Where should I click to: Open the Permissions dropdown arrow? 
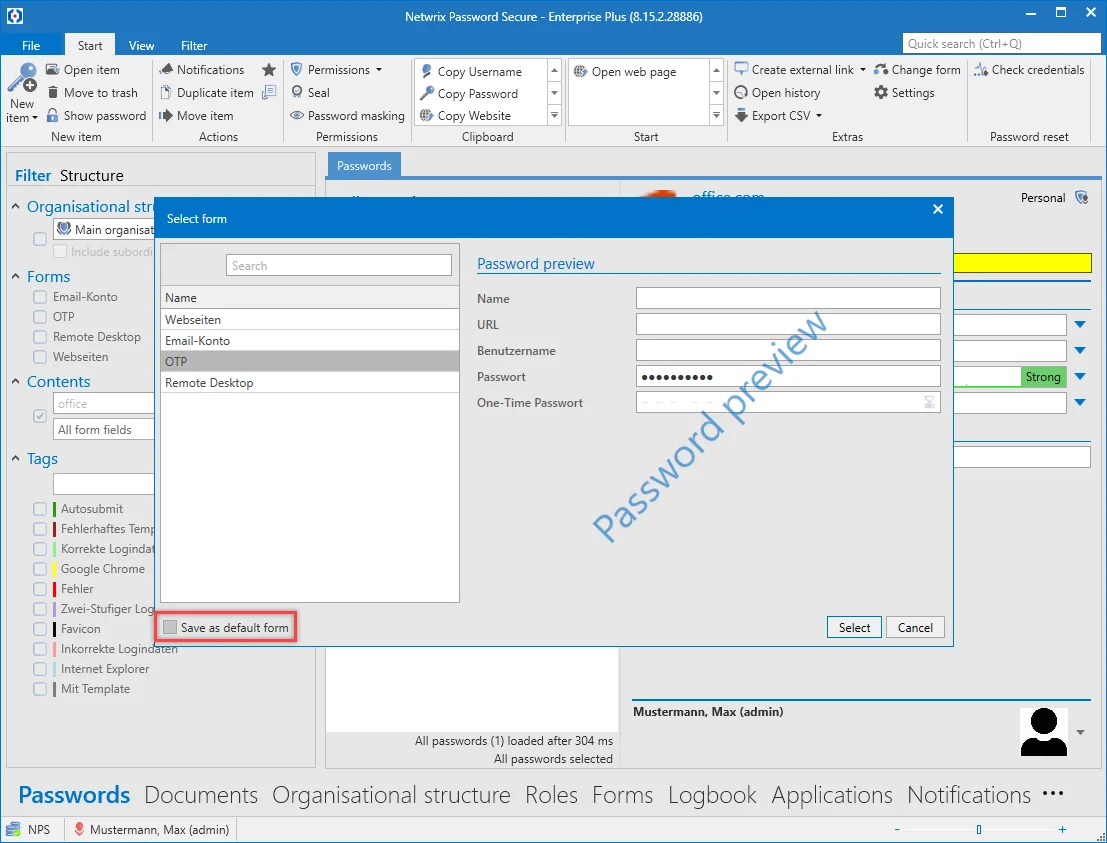379,70
